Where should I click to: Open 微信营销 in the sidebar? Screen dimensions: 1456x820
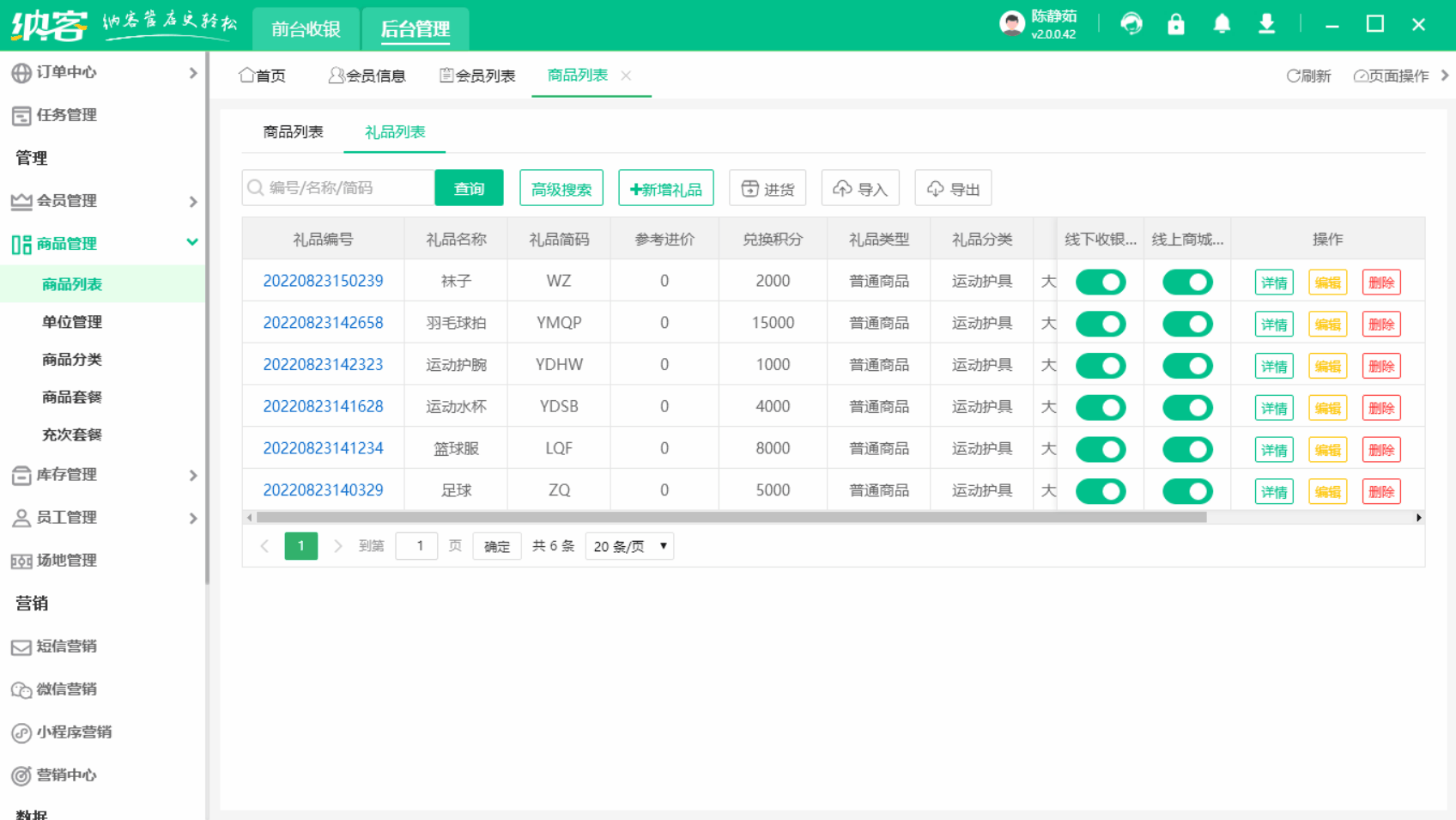pos(69,689)
